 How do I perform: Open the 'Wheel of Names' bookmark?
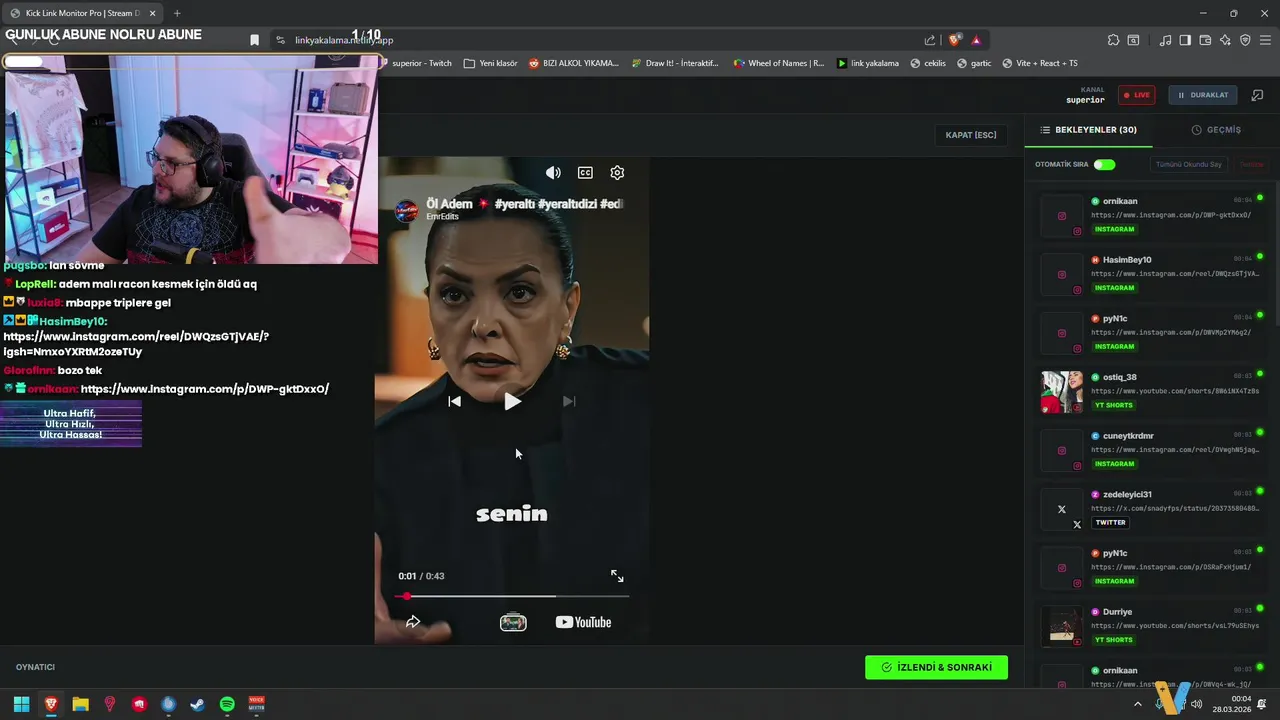point(779,63)
